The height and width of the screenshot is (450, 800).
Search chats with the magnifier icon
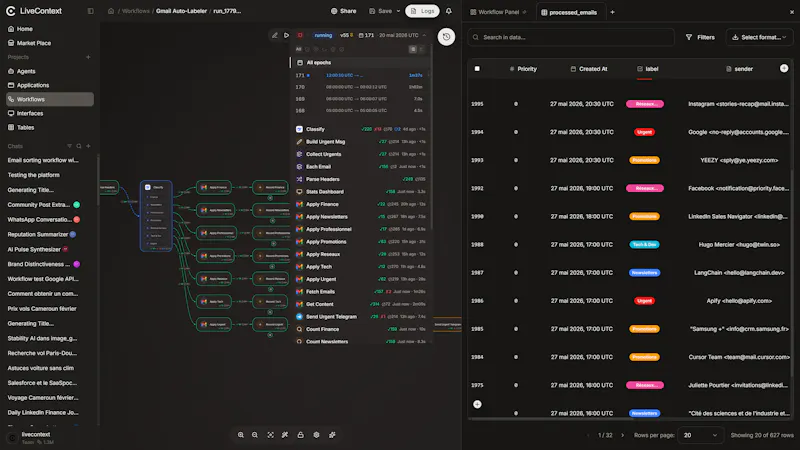coord(79,146)
